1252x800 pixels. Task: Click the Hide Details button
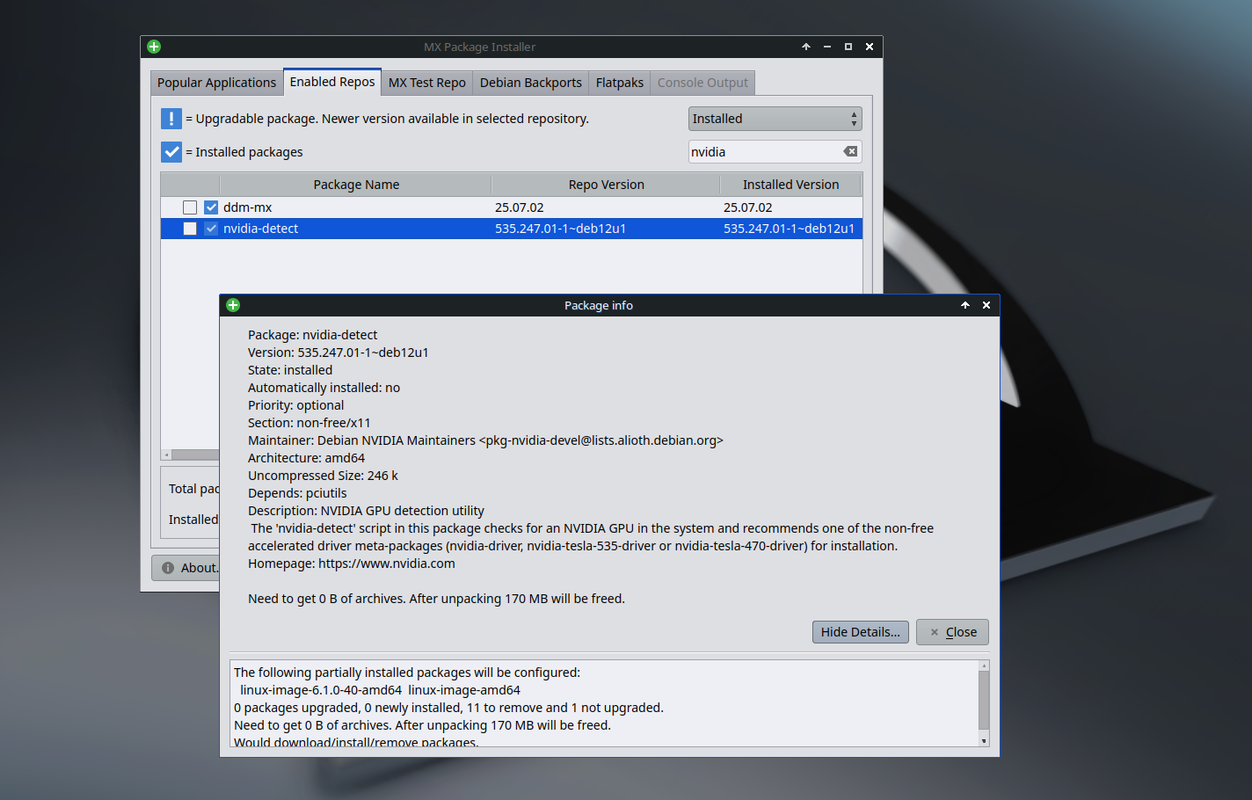860,632
